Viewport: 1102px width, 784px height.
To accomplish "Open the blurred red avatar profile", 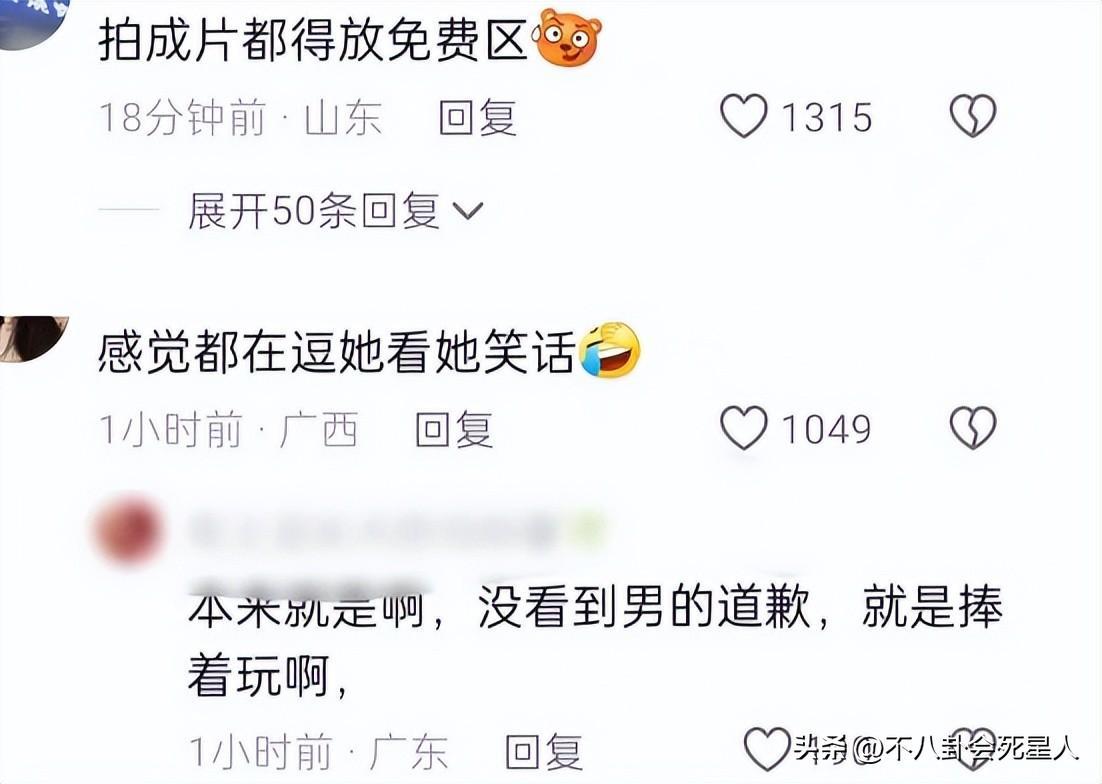I will (128, 530).
